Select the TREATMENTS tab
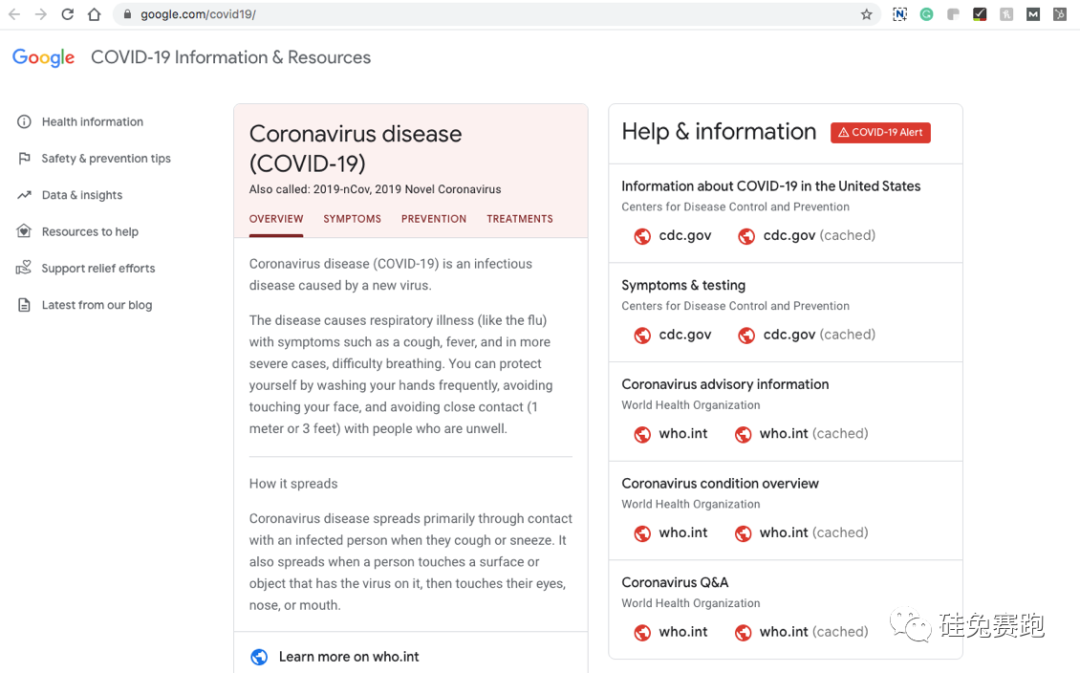 click(x=520, y=219)
